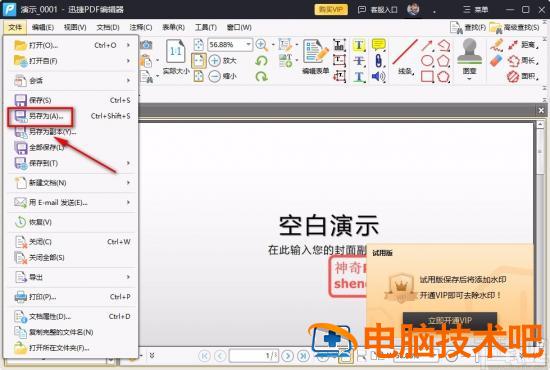
Task: Choose 复制完整的文件名(N) entry
Action: pos(70,332)
